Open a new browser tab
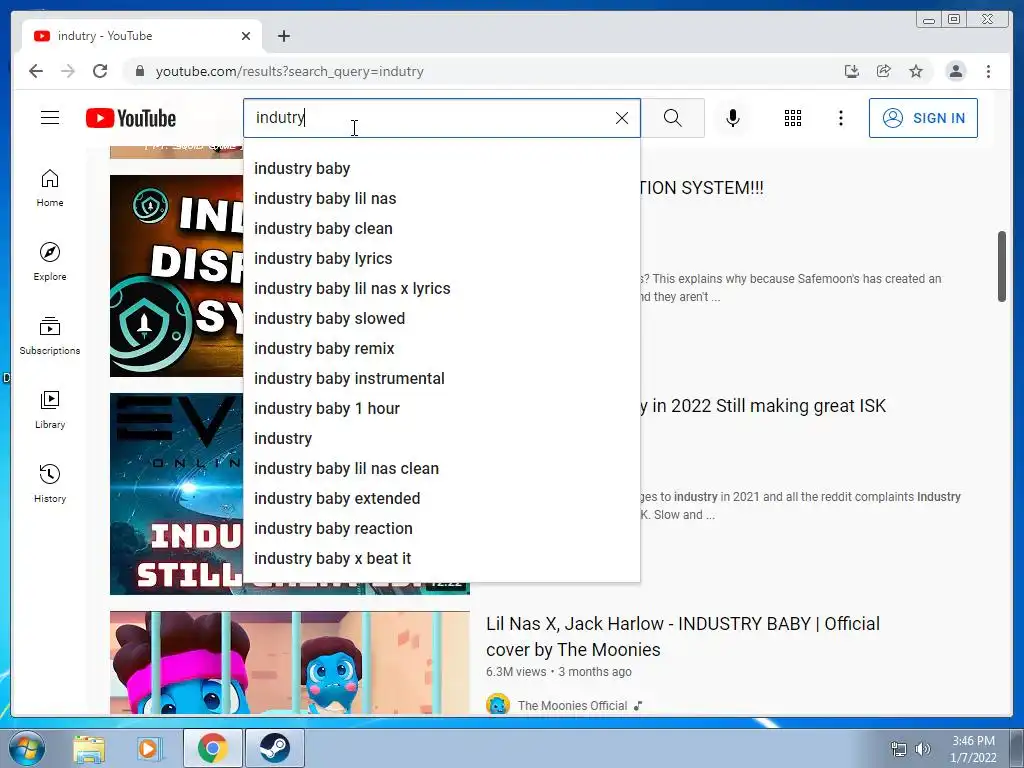Viewport: 1024px width, 768px height. (283, 36)
